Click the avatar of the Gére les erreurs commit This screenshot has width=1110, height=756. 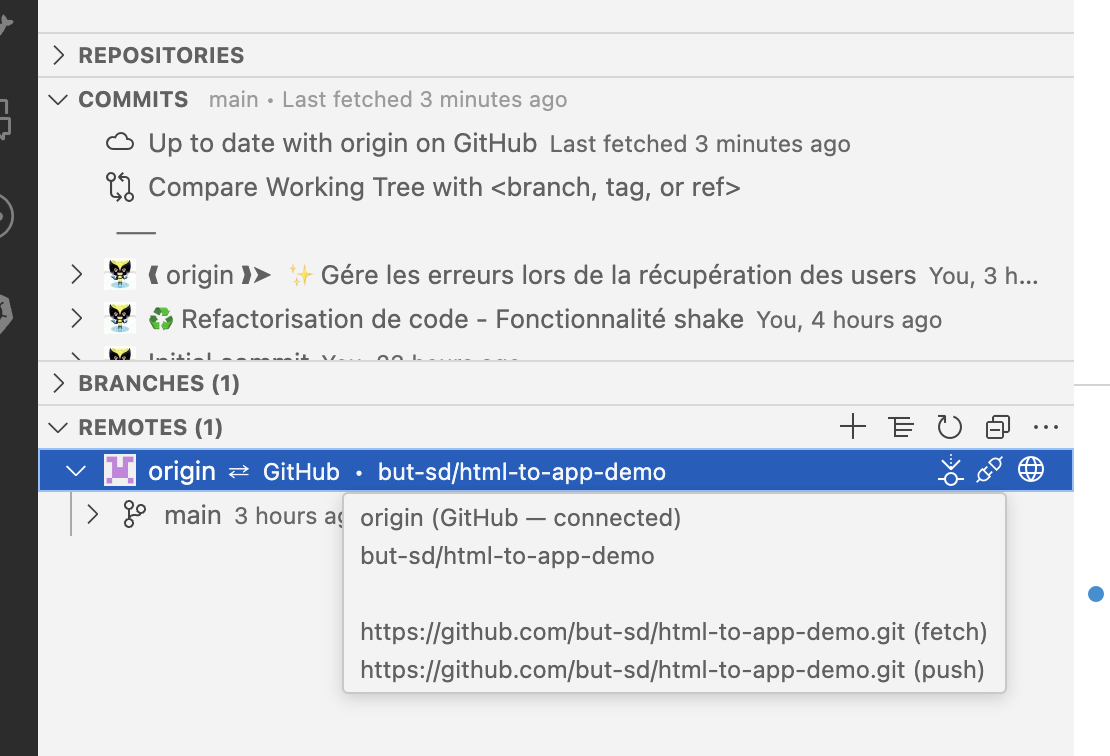[120, 275]
